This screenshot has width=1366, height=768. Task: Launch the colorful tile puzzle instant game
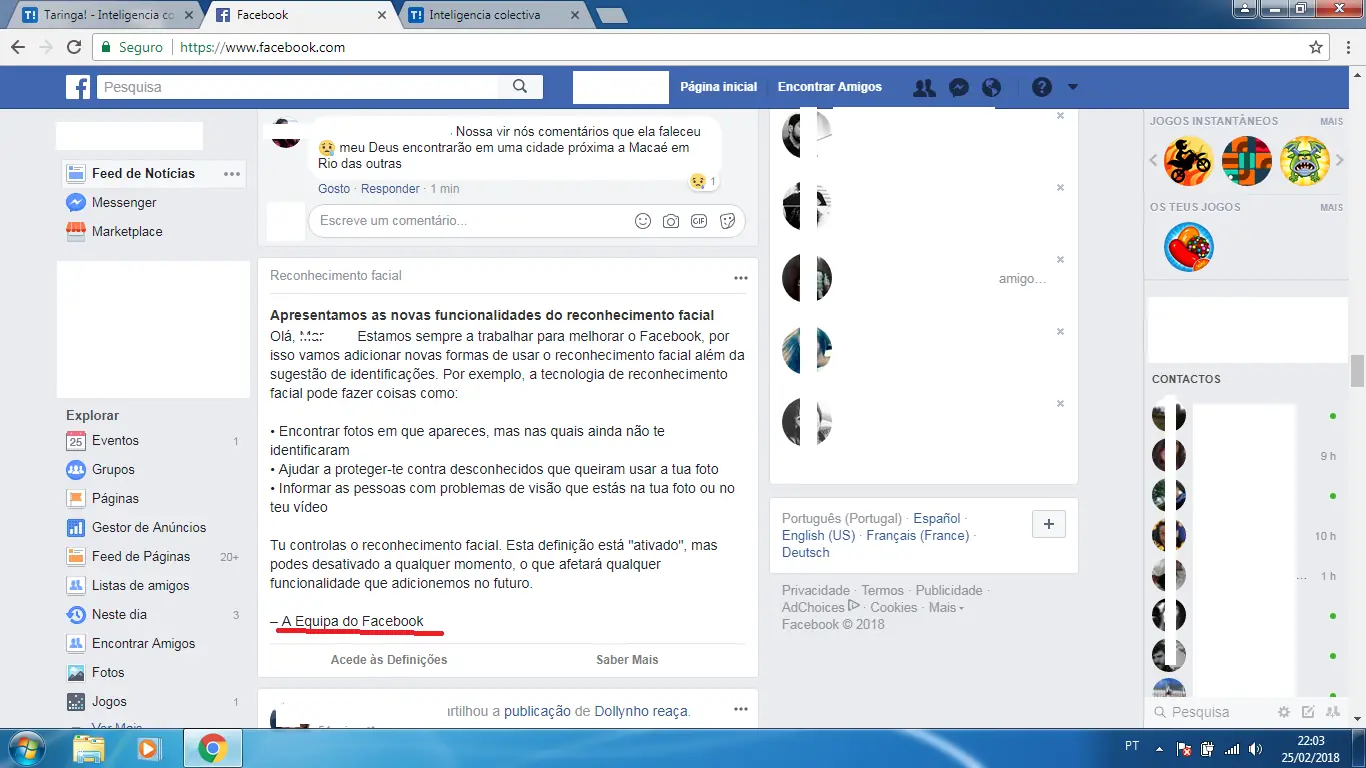(1247, 161)
